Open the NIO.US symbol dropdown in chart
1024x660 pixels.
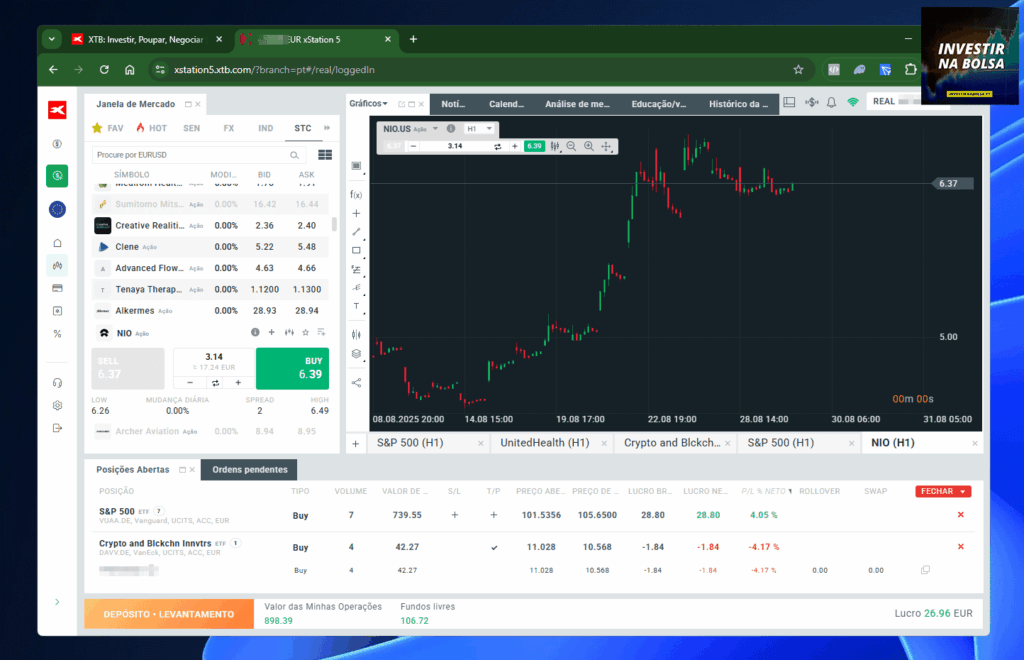click(435, 129)
